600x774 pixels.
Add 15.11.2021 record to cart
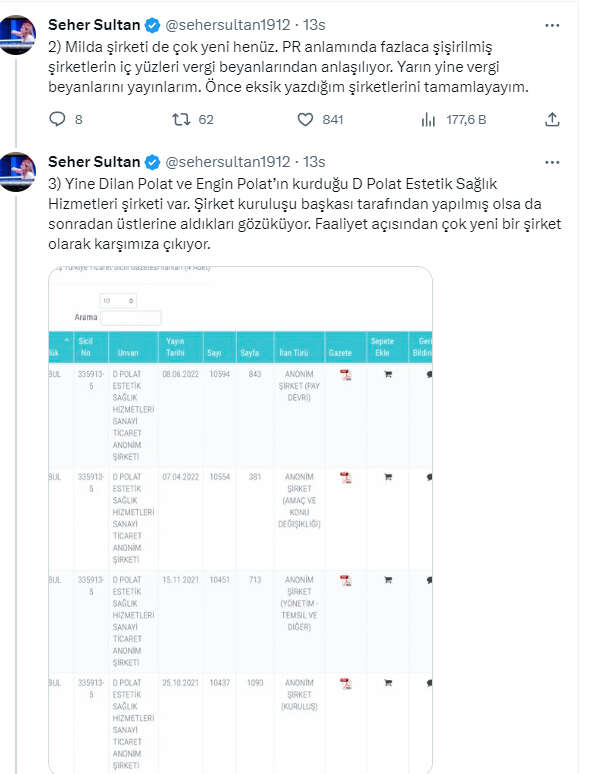[388, 581]
